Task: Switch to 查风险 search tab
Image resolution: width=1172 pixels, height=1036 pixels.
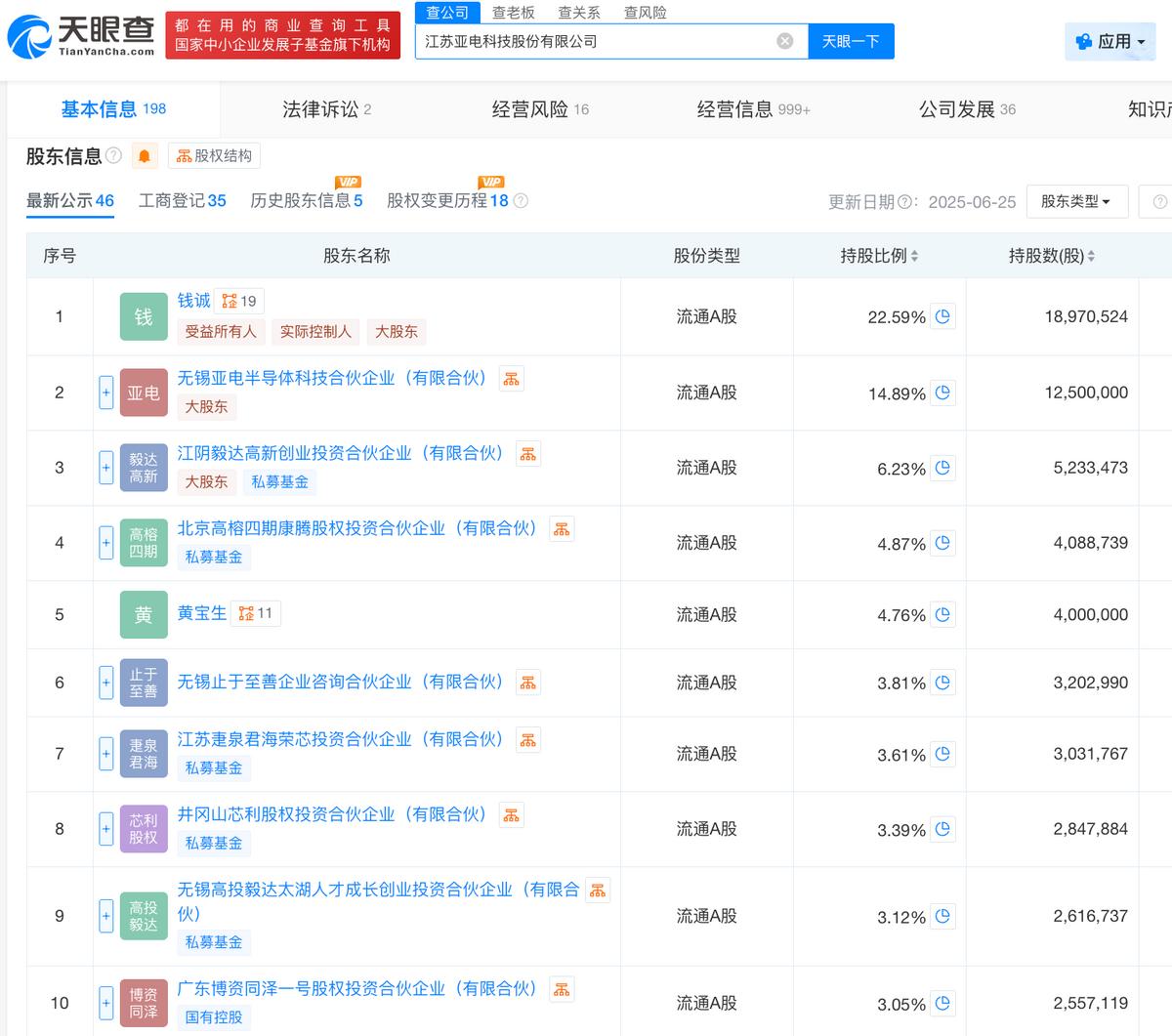Action: 646,13
